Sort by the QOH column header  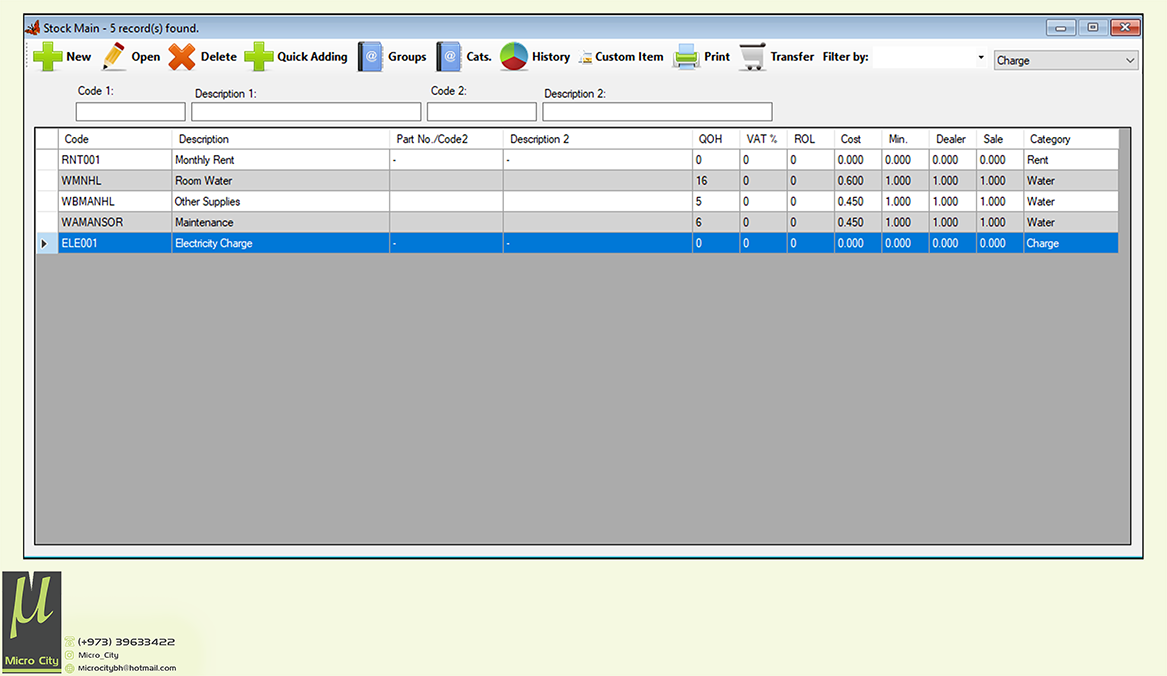(x=716, y=139)
